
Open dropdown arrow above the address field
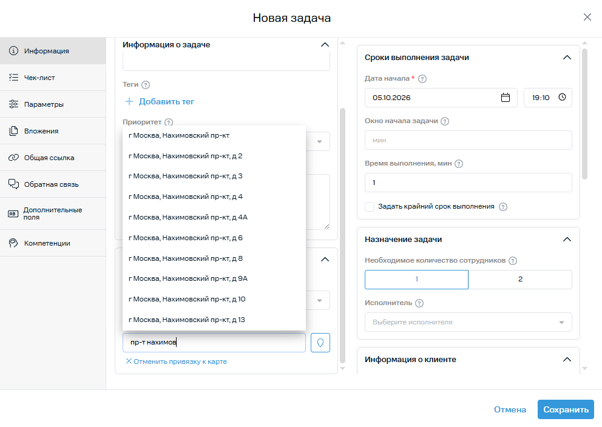click(319, 301)
